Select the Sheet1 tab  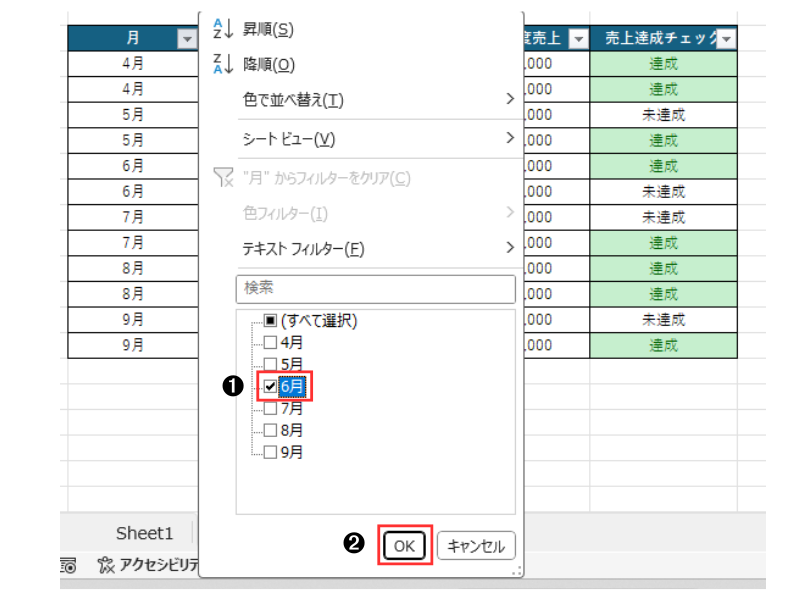[x=144, y=533]
